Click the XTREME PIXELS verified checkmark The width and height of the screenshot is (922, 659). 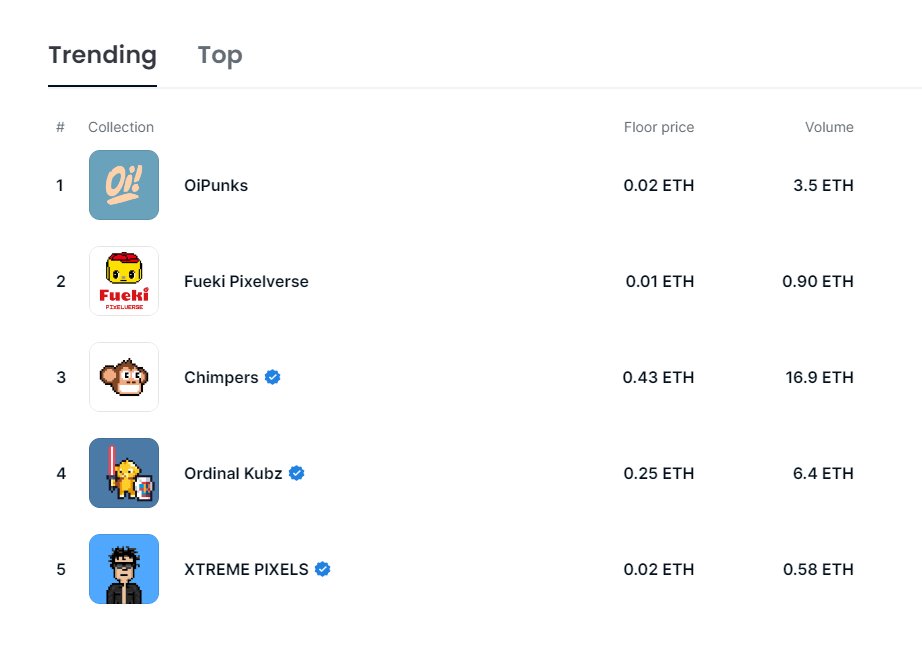coord(322,569)
